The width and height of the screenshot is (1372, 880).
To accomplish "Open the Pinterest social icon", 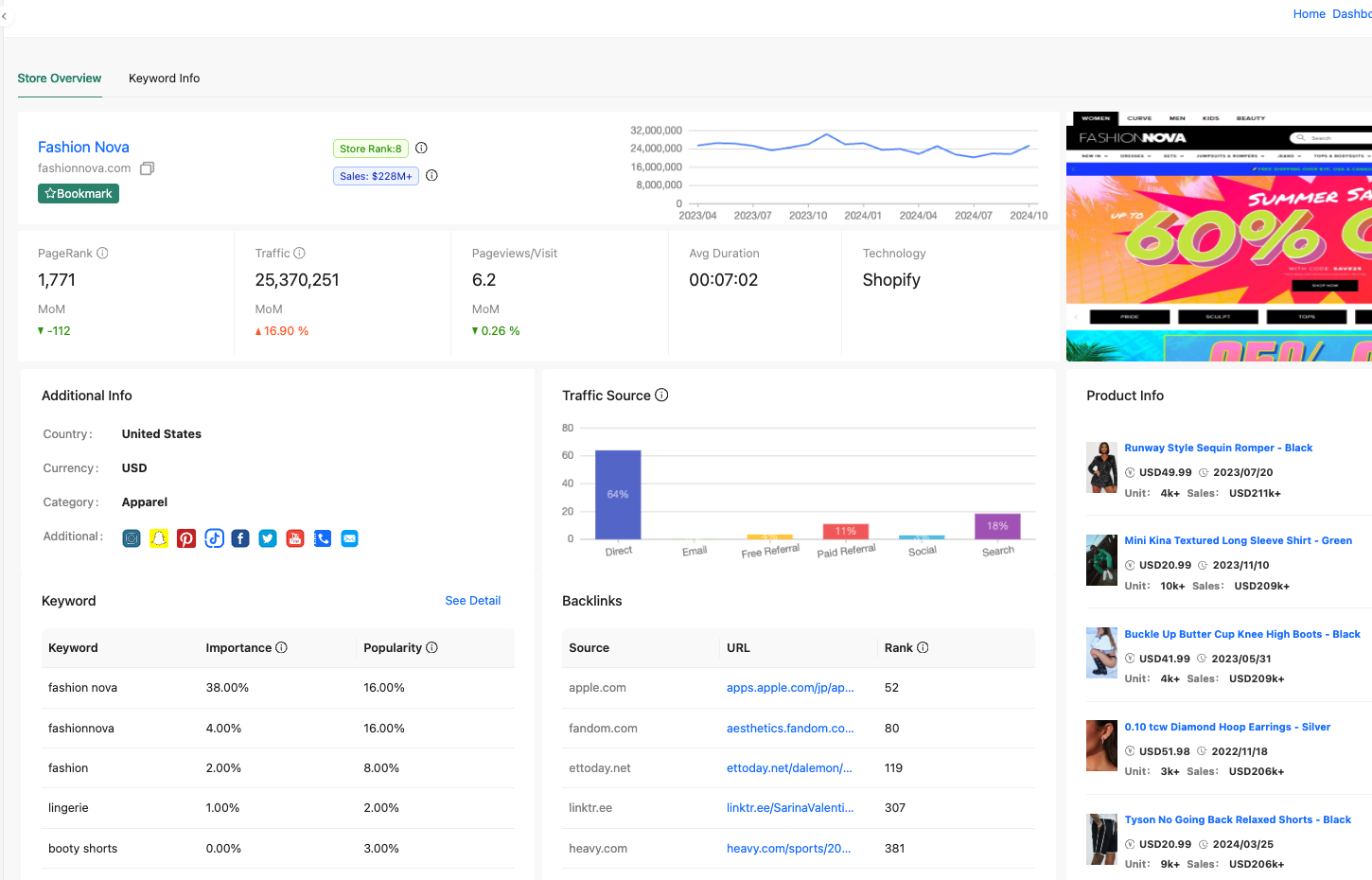I will (186, 538).
